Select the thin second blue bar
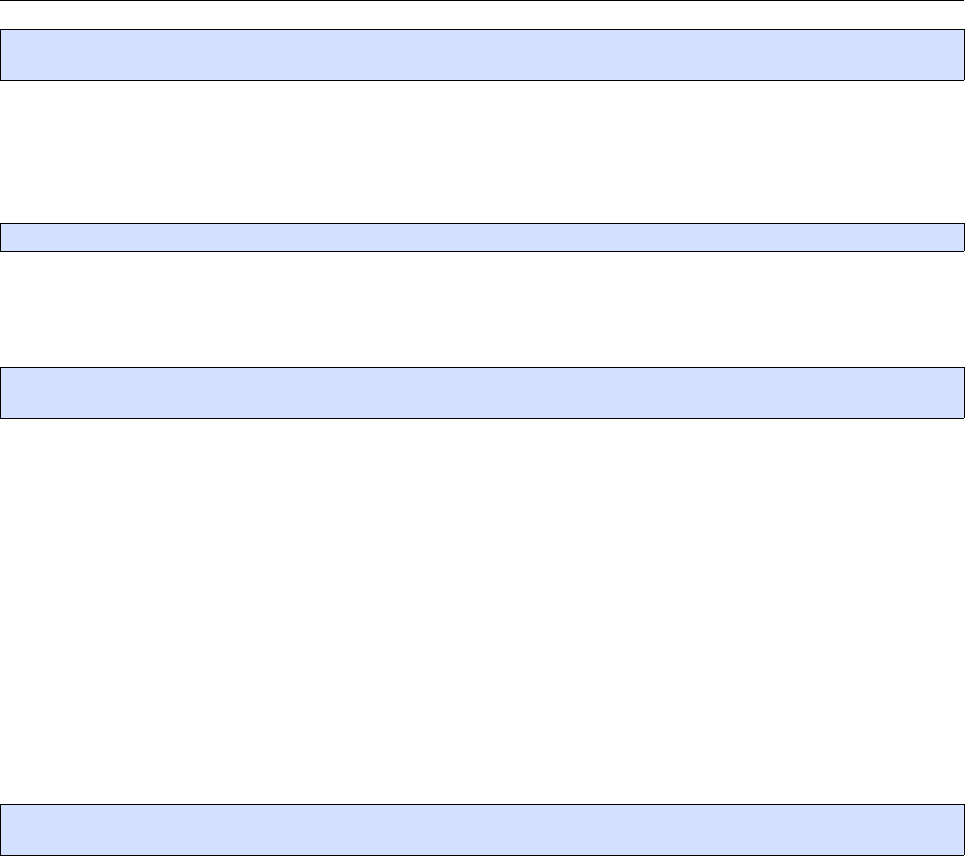Viewport: 965px width, 856px height. click(x=482, y=237)
